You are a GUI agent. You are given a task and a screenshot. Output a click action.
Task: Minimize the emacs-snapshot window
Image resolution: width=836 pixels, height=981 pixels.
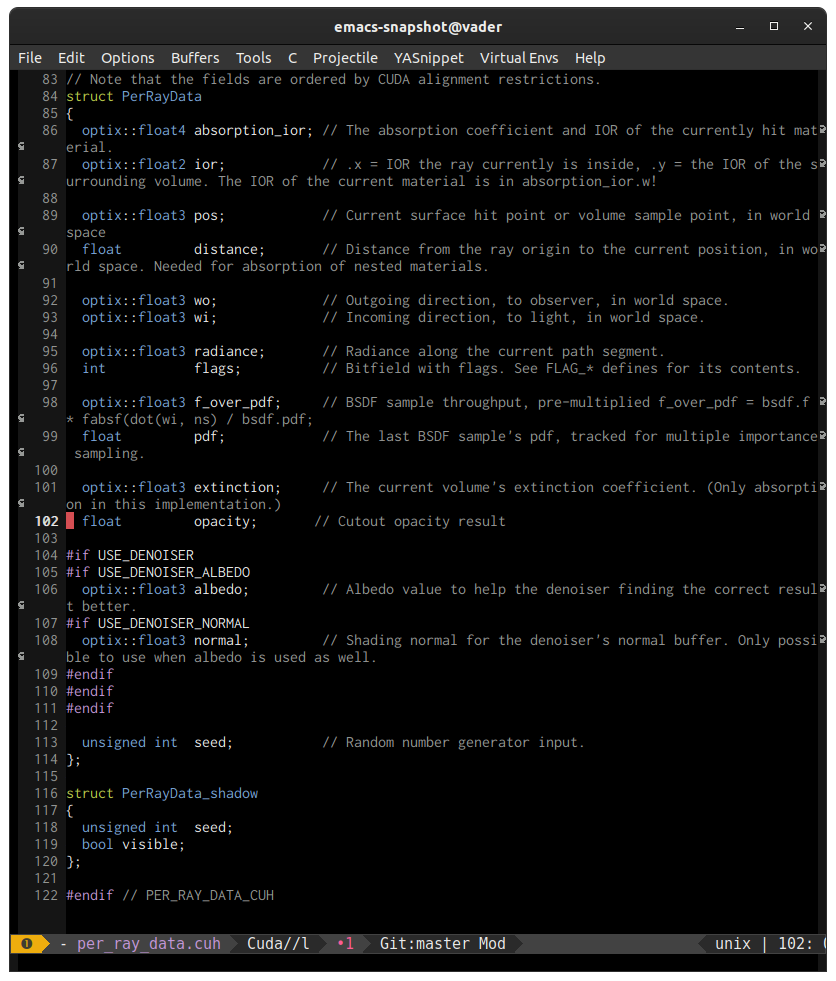point(740,26)
